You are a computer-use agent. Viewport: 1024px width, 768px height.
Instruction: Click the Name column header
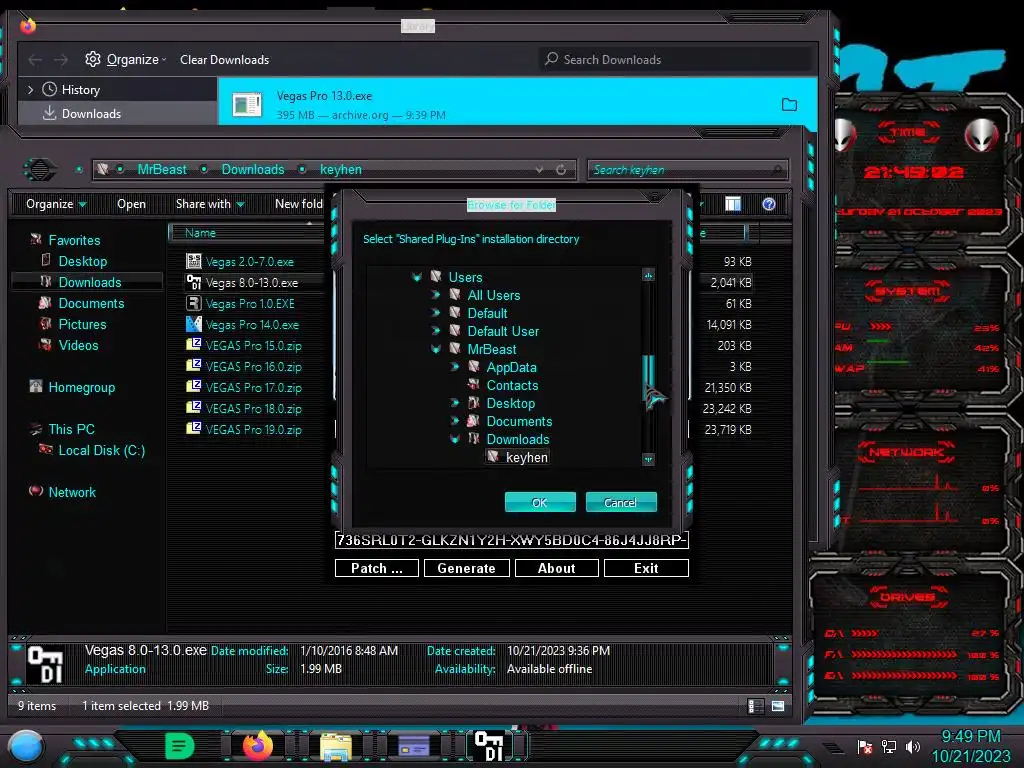[200, 232]
